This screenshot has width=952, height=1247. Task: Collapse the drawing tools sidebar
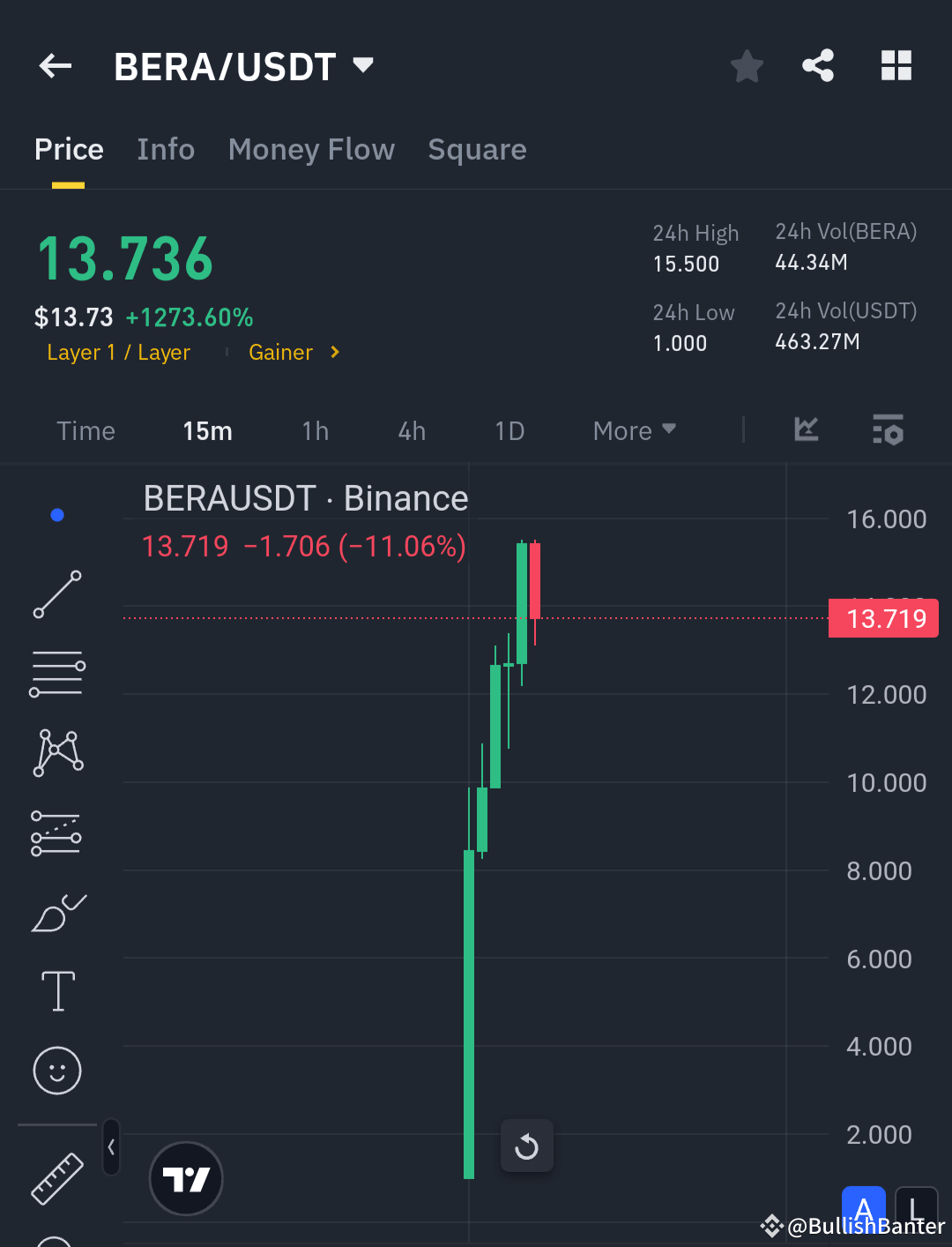[x=111, y=1148]
